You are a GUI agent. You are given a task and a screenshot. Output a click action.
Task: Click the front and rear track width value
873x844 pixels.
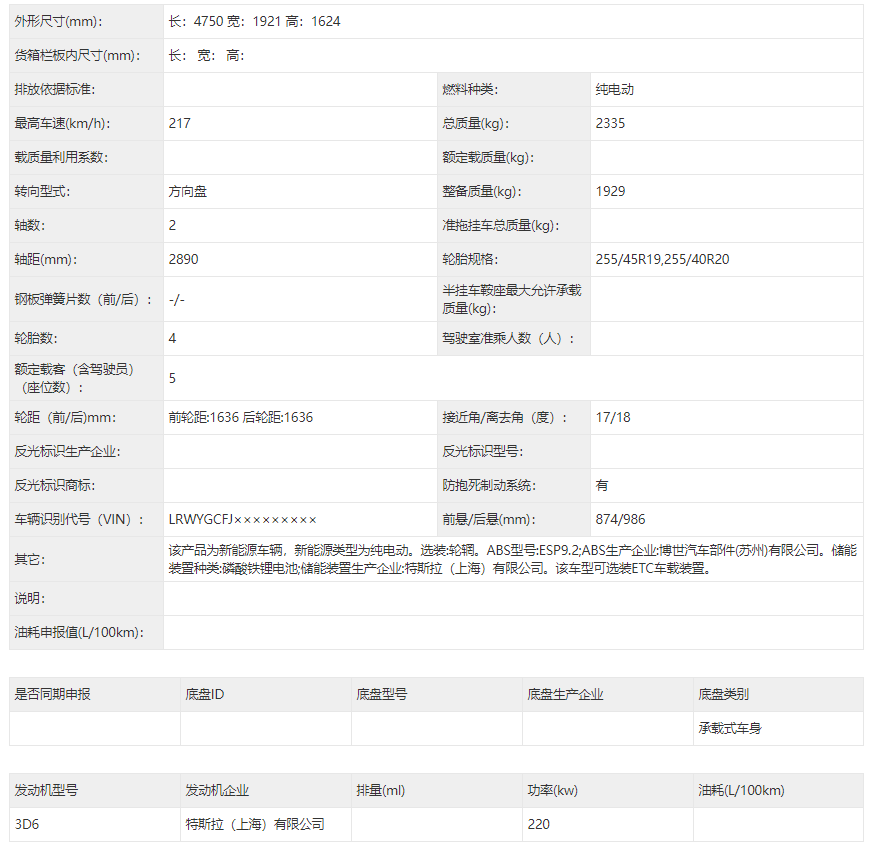[x=241, y=417]
